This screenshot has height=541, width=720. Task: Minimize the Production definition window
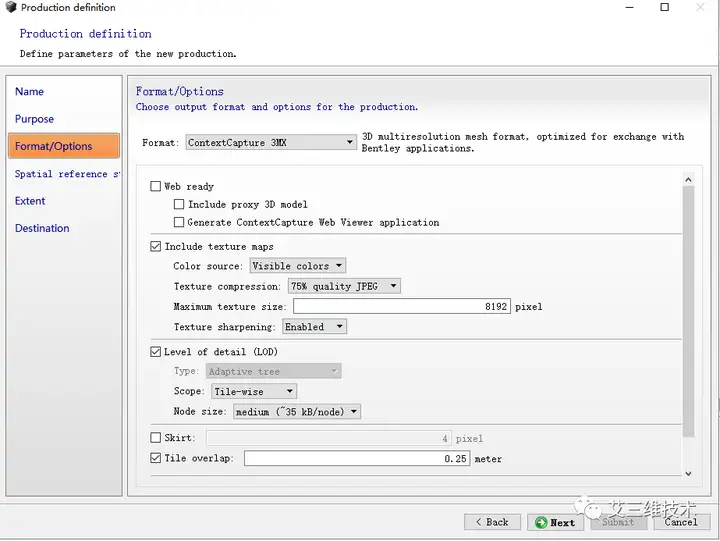tap(630, 7)
